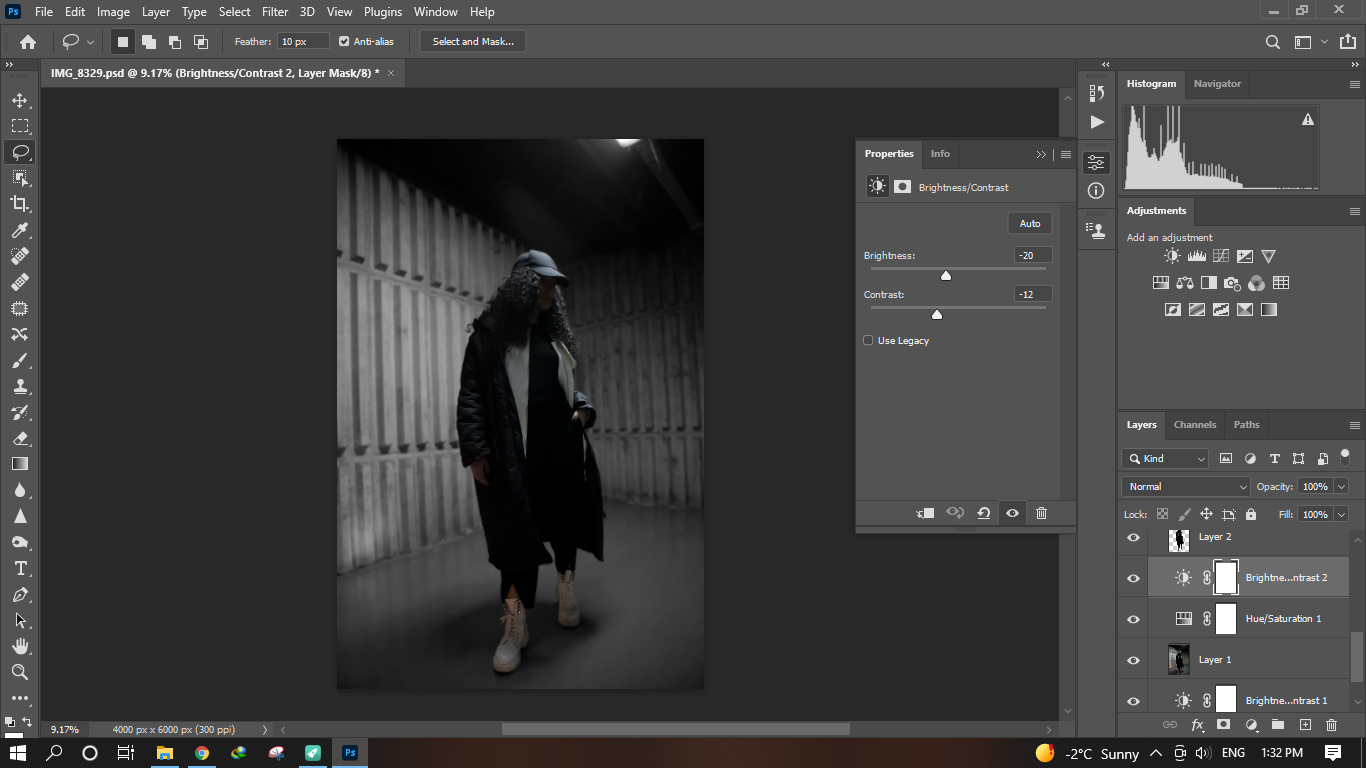Image resolution: width=1366 pixels, height=768 pixels.
Task: Add an Invert adjustment
Action: click(x=1173, y=310)
